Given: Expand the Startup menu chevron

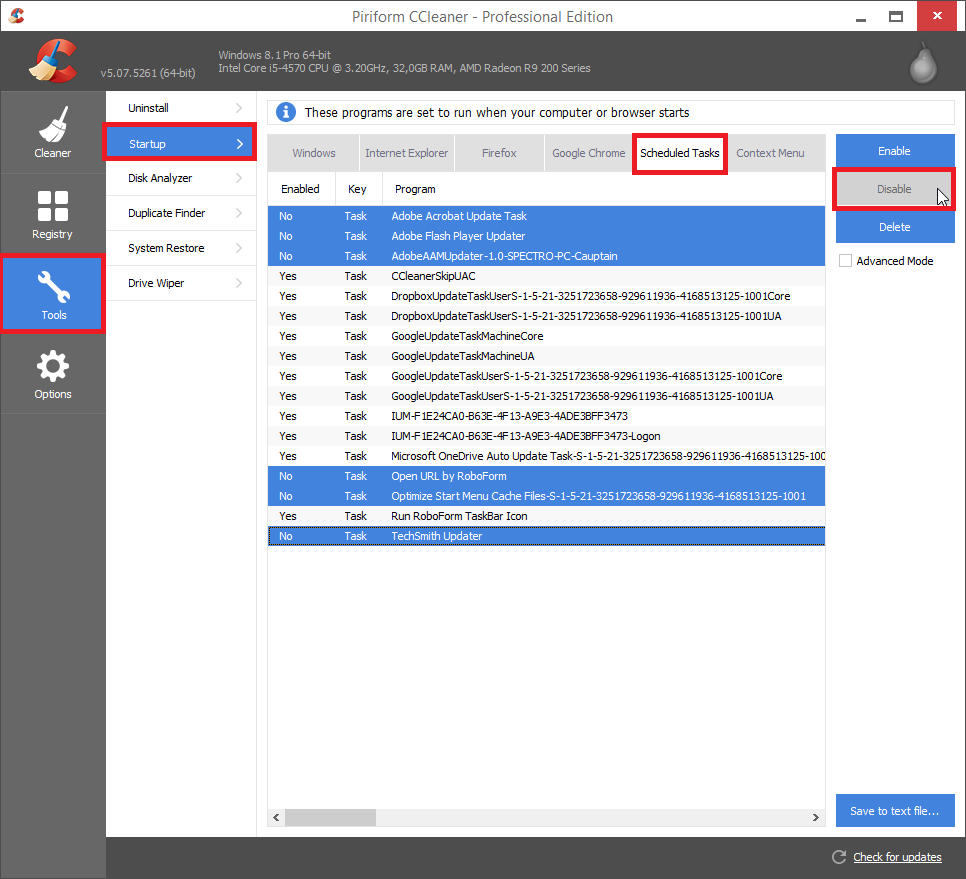Looking at the screenshot, I should coord(240,144).
